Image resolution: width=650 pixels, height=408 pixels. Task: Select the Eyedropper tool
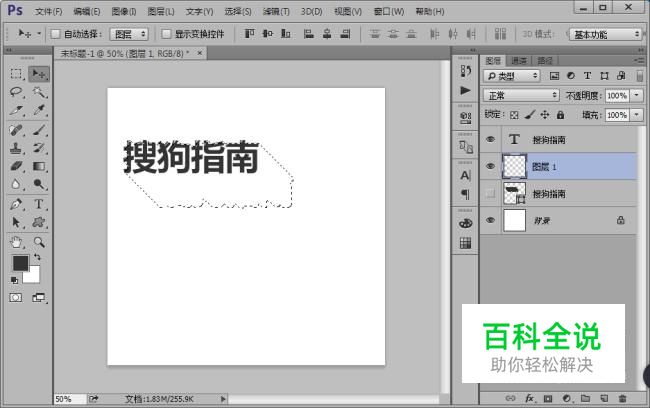point(39,110)
